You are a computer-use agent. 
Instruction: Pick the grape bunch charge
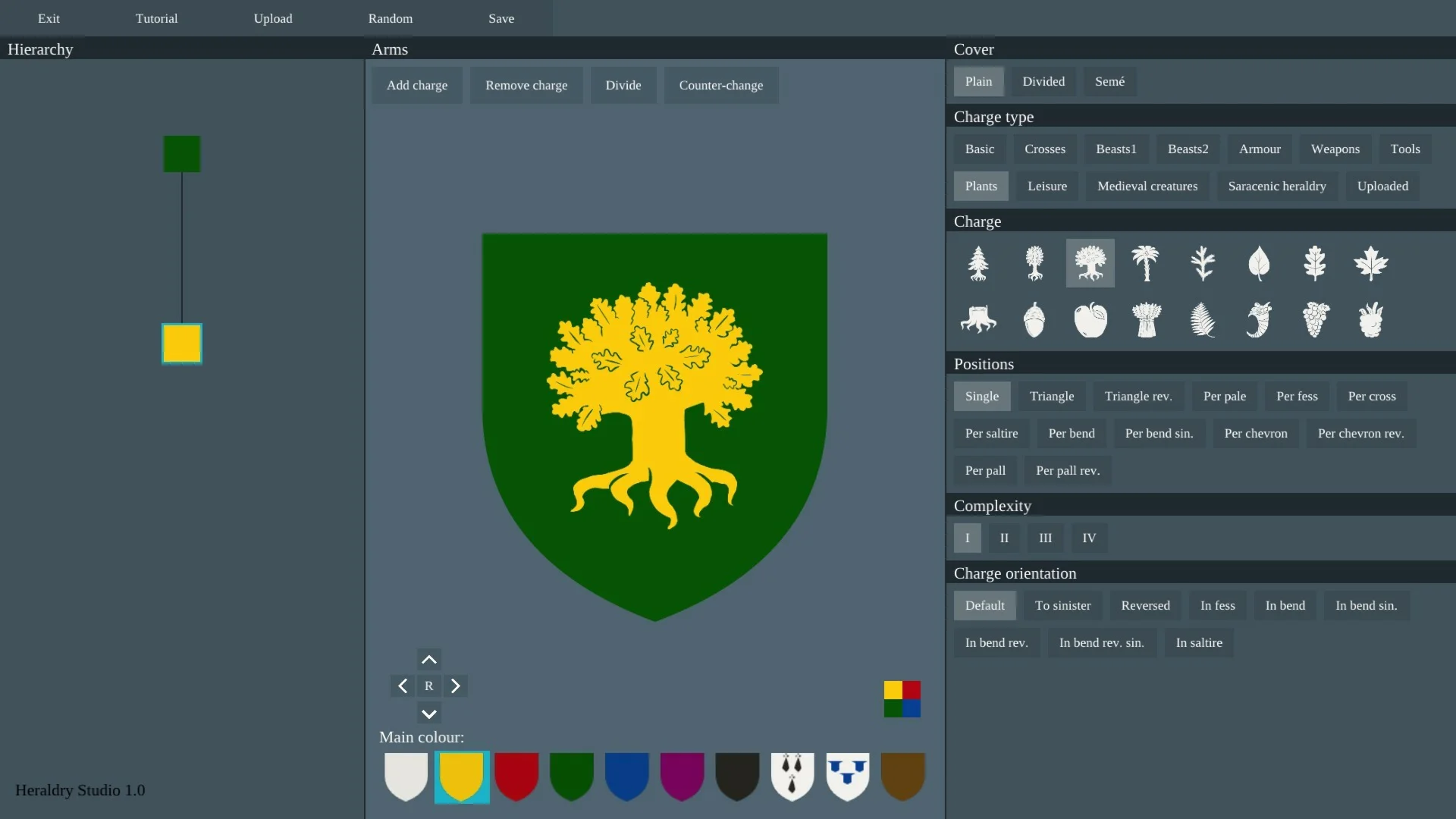tap(1315, 320)
